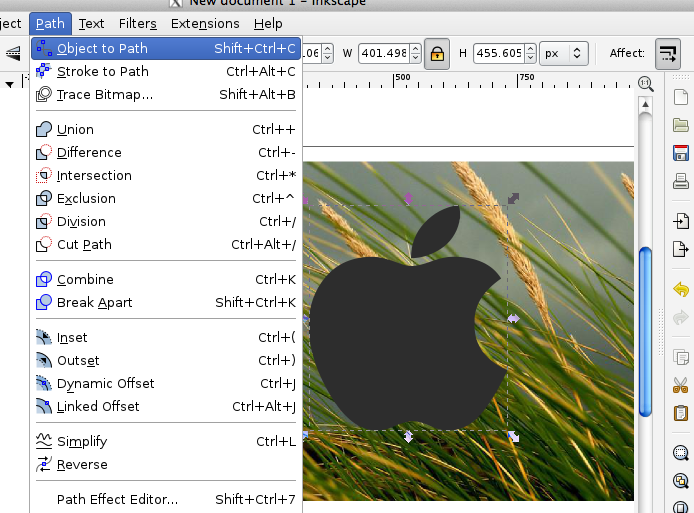
Task: Click the Paste clipboard icon
Action: 681,413
